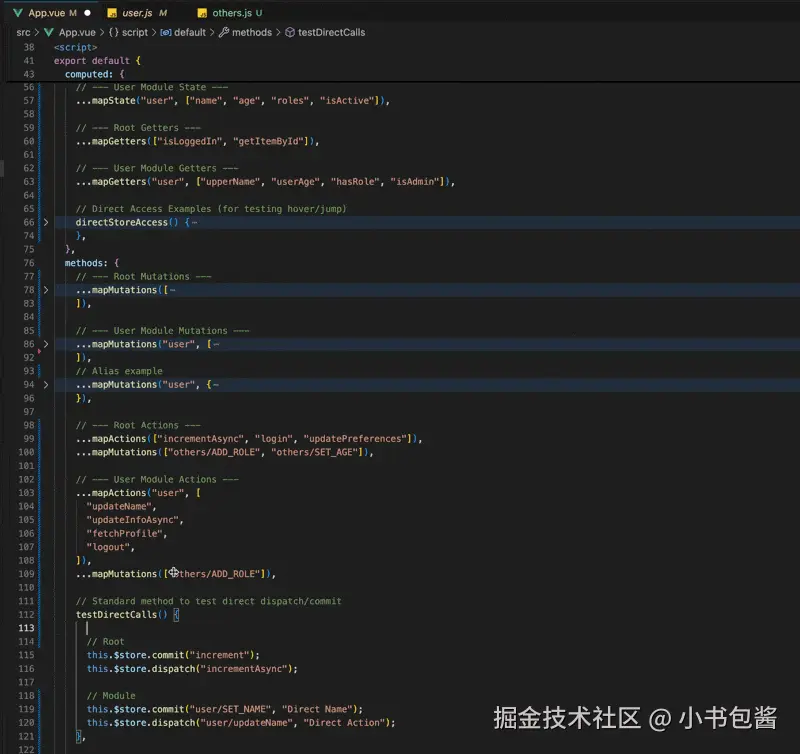
Task: Unfold the root mapMutations at line 78
Action: click(x=45, y=290)
